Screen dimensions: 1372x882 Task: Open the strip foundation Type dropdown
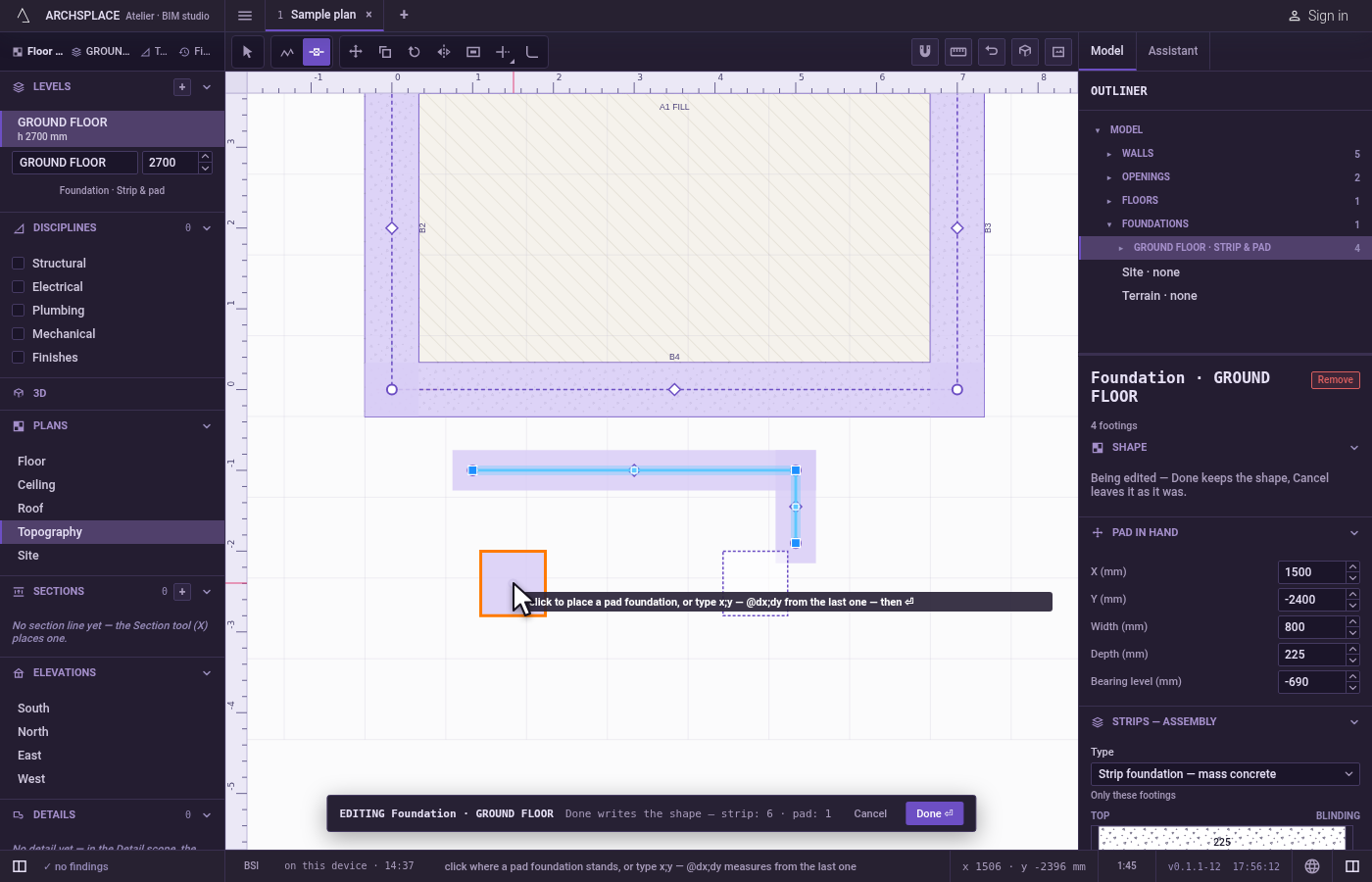pyautogui.click(x=1225, y=774)
